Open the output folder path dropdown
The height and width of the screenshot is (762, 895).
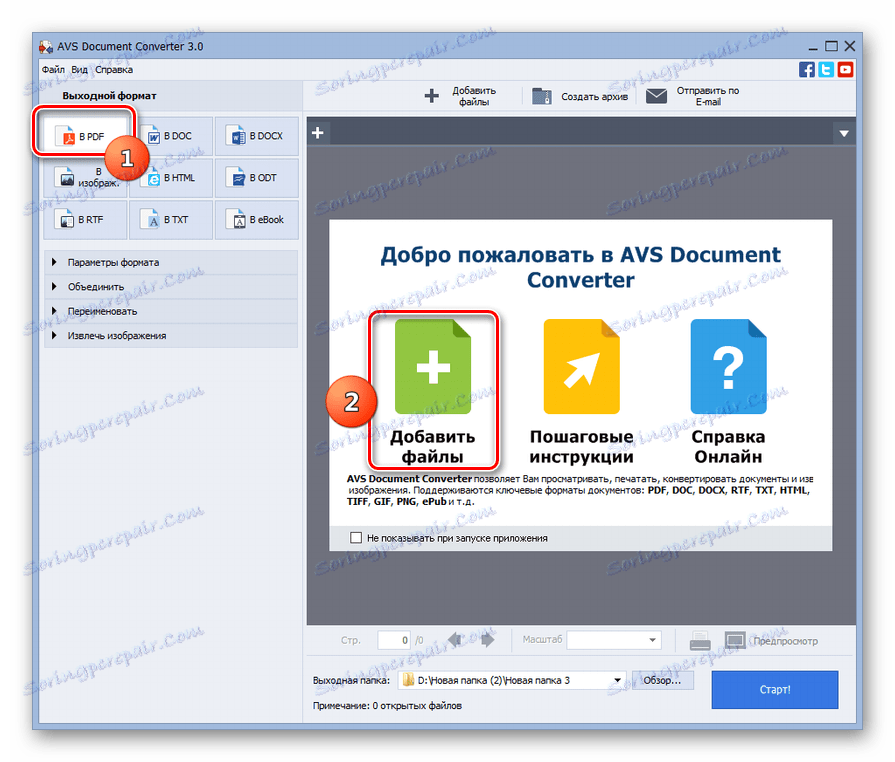click(x=617, y=680)
